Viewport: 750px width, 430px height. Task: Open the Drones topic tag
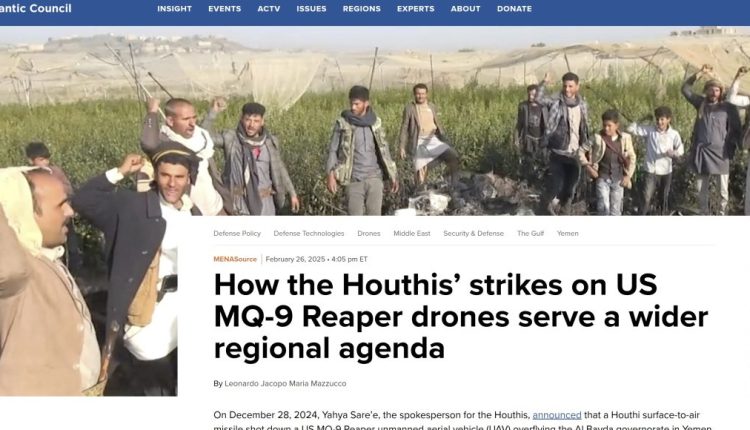pos(369,233)
